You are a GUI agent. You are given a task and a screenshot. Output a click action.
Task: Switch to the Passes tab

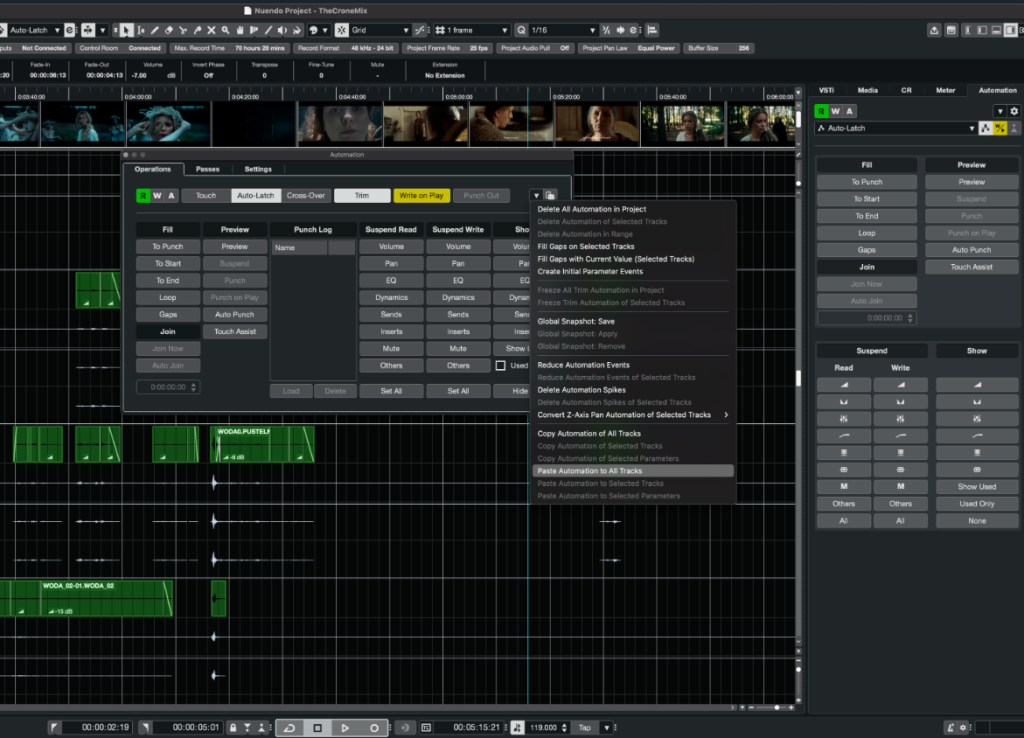tap(207, 169)
